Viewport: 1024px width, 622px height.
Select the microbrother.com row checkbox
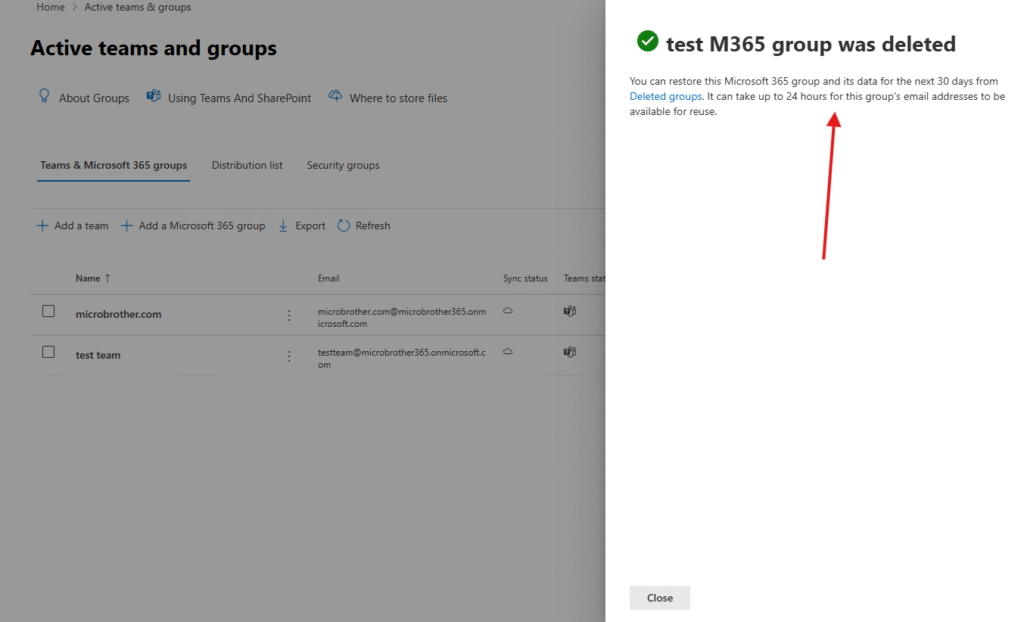pyautogui.click(x=48, y=312)
